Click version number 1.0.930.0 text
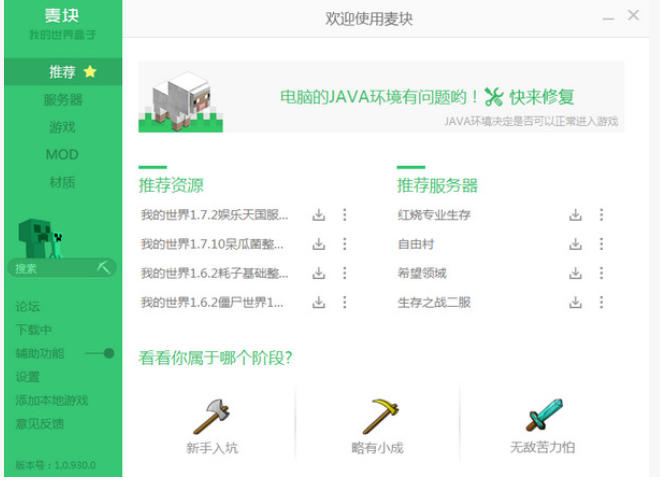 pyautogui.click(x=75, y=465)
